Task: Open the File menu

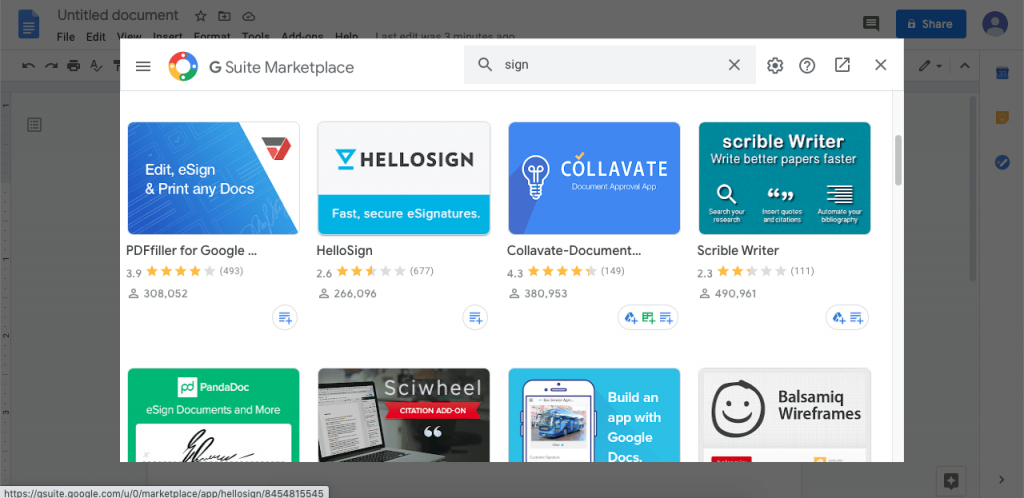Action: coord(65,37)
